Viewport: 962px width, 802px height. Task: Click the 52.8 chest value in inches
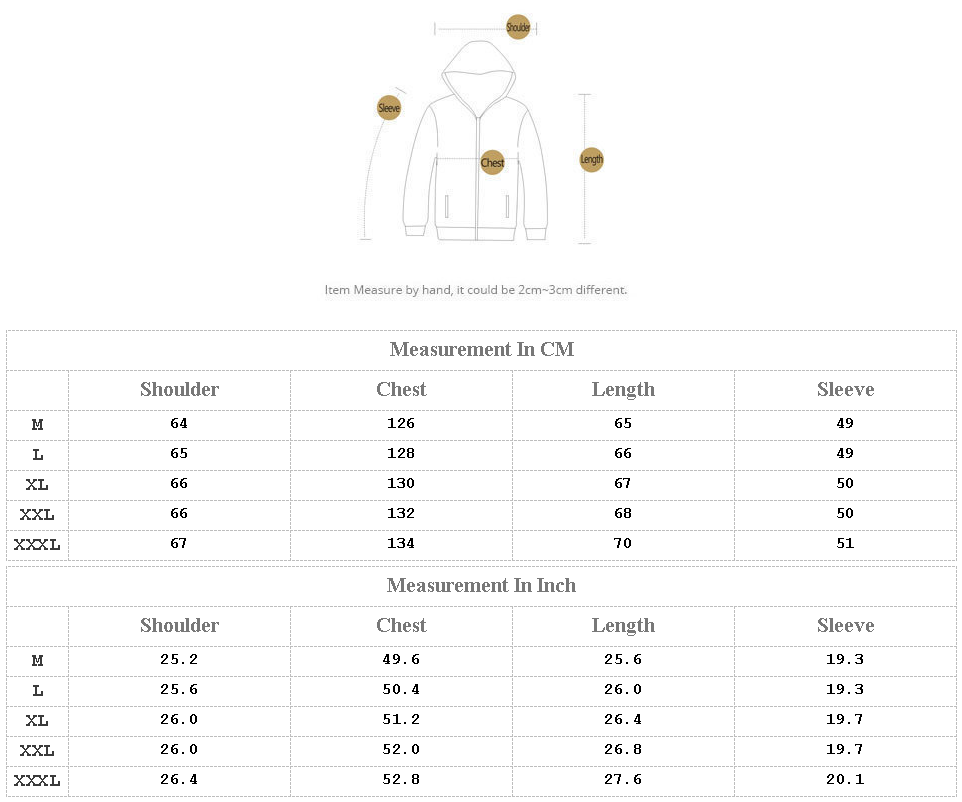(401, 779)
